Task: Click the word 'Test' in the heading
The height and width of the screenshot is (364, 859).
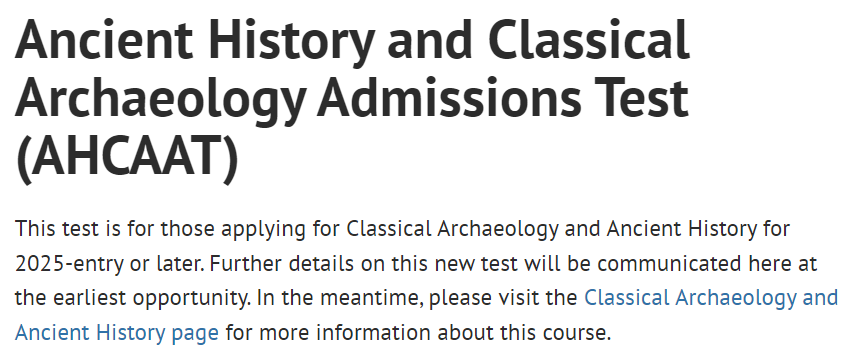Action: pos(642,96)
